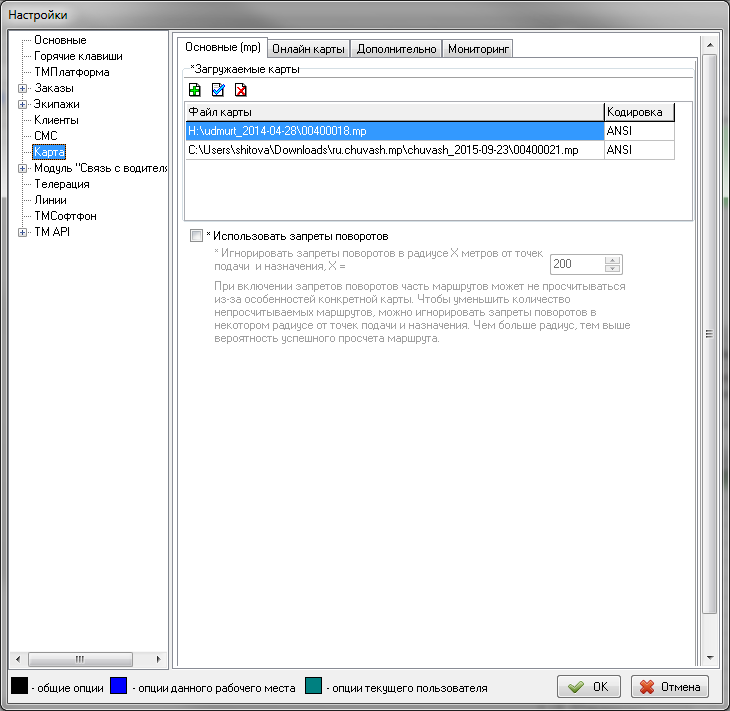The image size is (730, 711).
Task: Click the add map file icon
Action: [195, 90]
